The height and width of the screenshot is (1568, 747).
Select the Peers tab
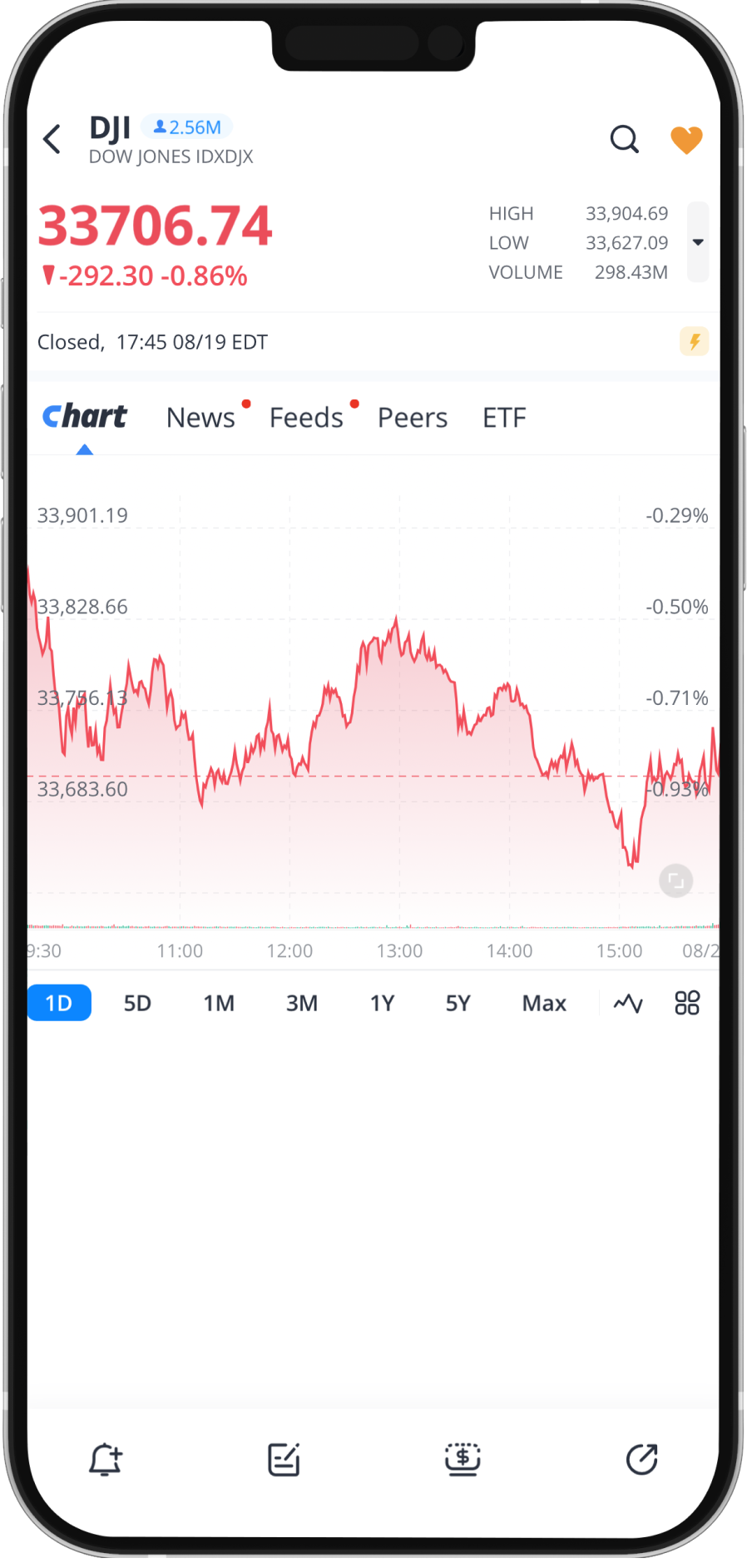tap(413, 418)
